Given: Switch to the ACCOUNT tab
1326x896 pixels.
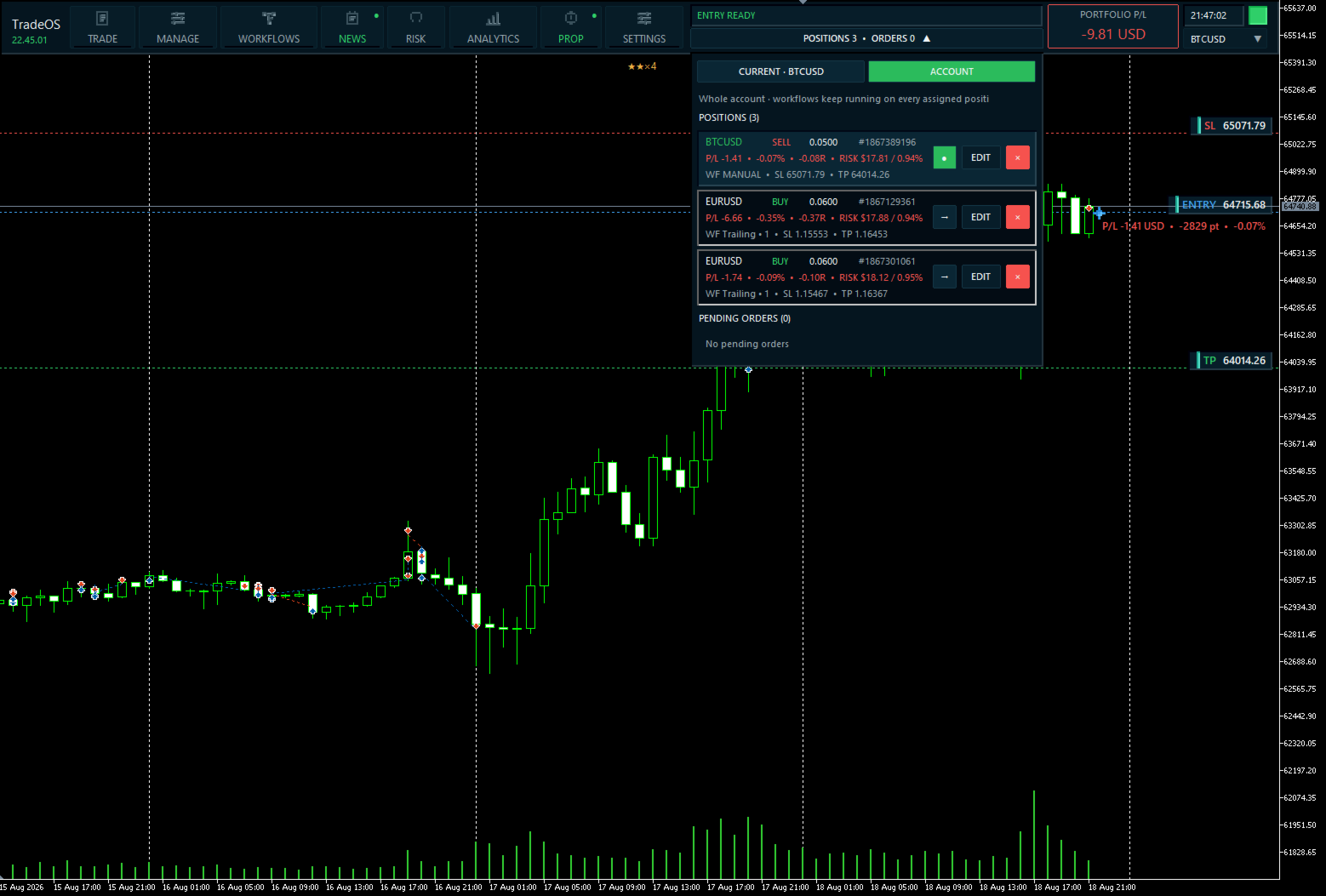Looking at the screenshot, I should pos(952,71).
